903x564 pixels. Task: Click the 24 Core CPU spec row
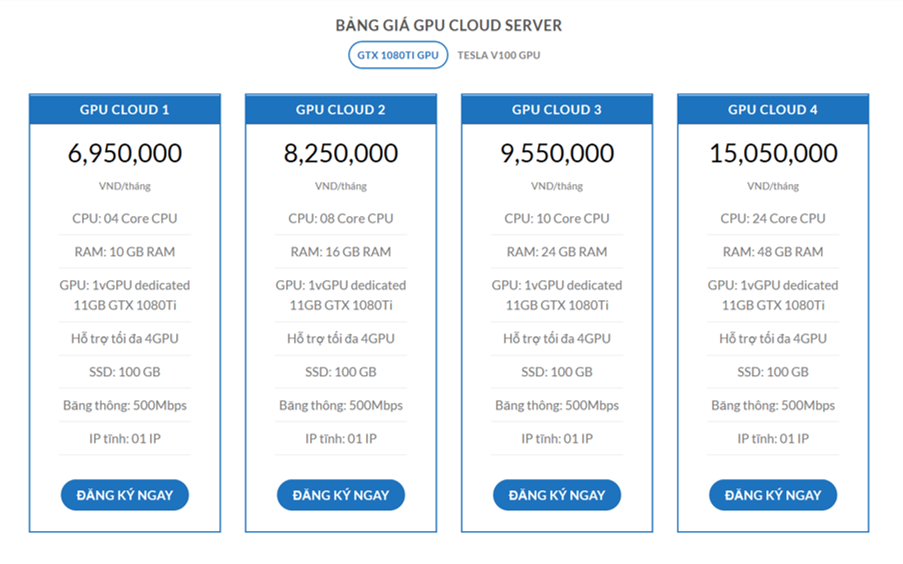[772, 218]
